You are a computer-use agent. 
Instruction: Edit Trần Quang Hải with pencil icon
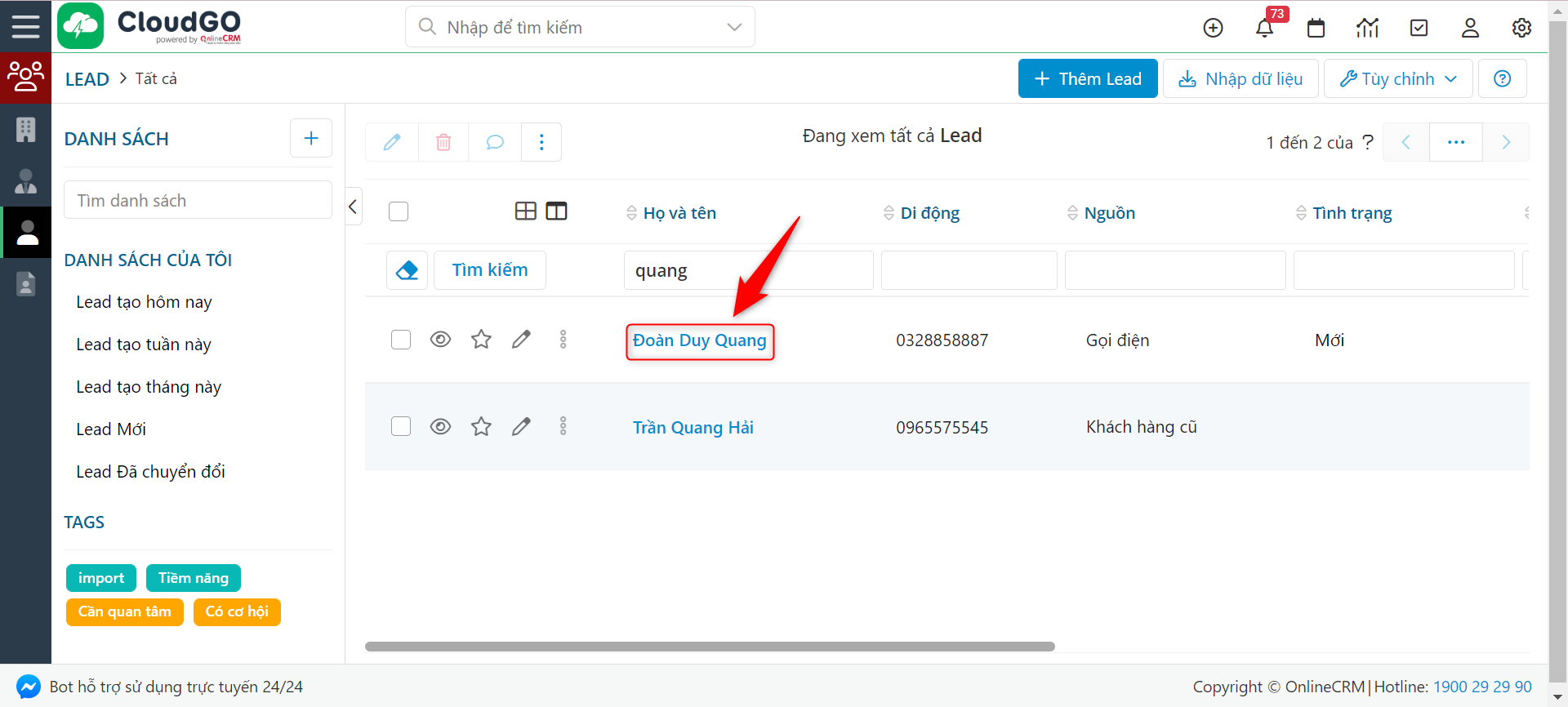point(521,426)
